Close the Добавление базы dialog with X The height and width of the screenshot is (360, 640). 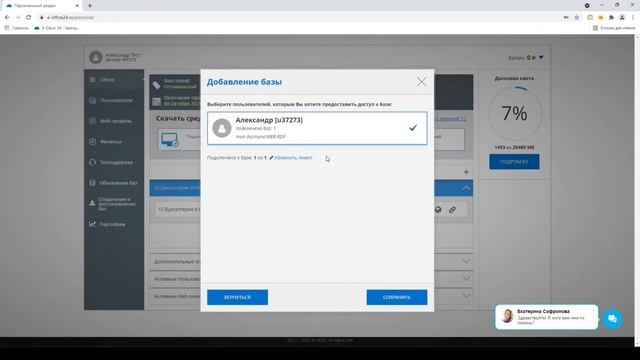[x=421, y=82]
